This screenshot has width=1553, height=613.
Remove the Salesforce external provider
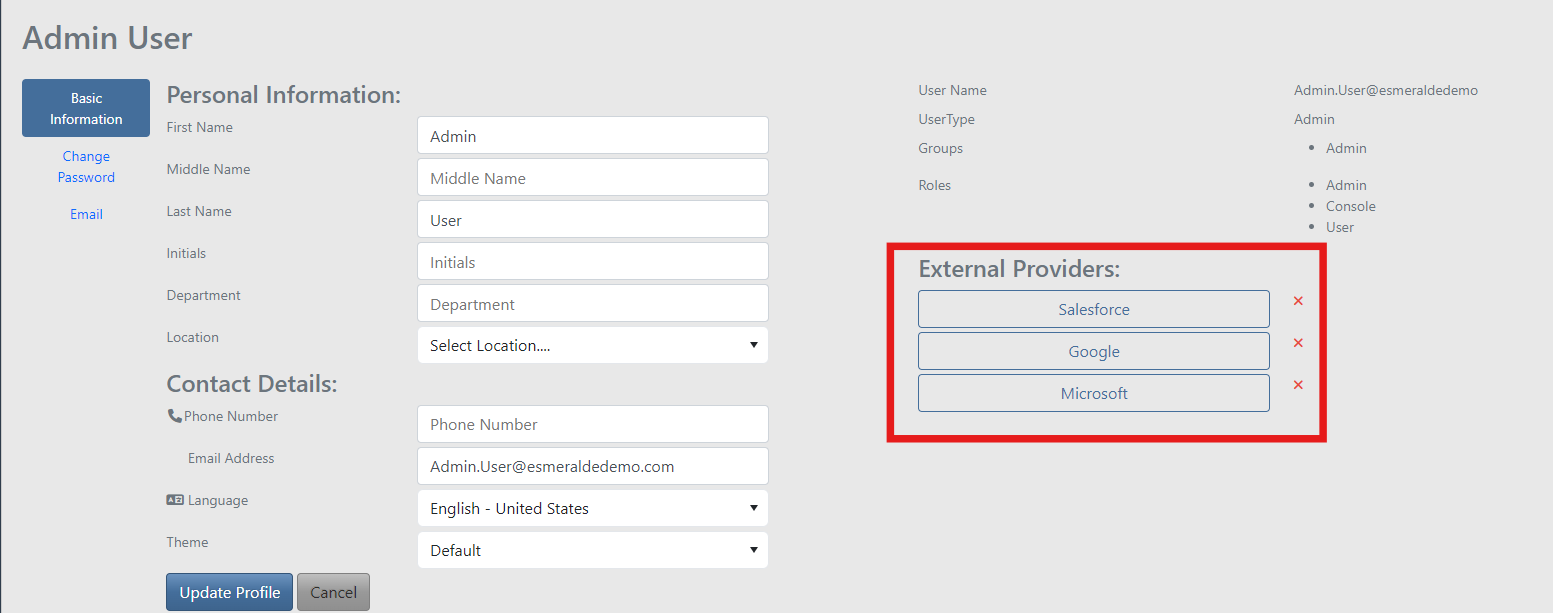pos(1298,301)
